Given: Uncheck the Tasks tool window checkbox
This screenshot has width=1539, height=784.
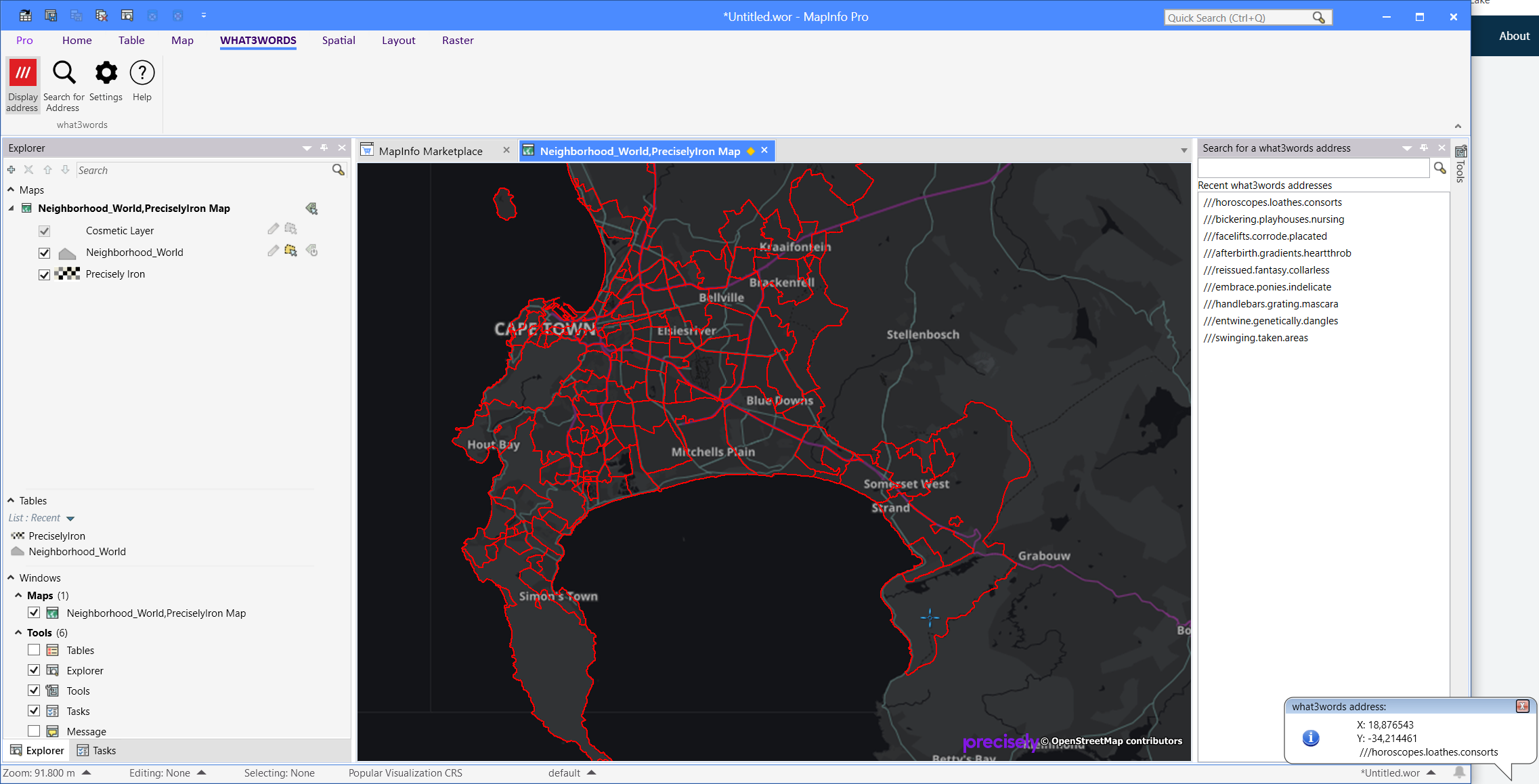Looking at the screenshot, I should point(34,711).
